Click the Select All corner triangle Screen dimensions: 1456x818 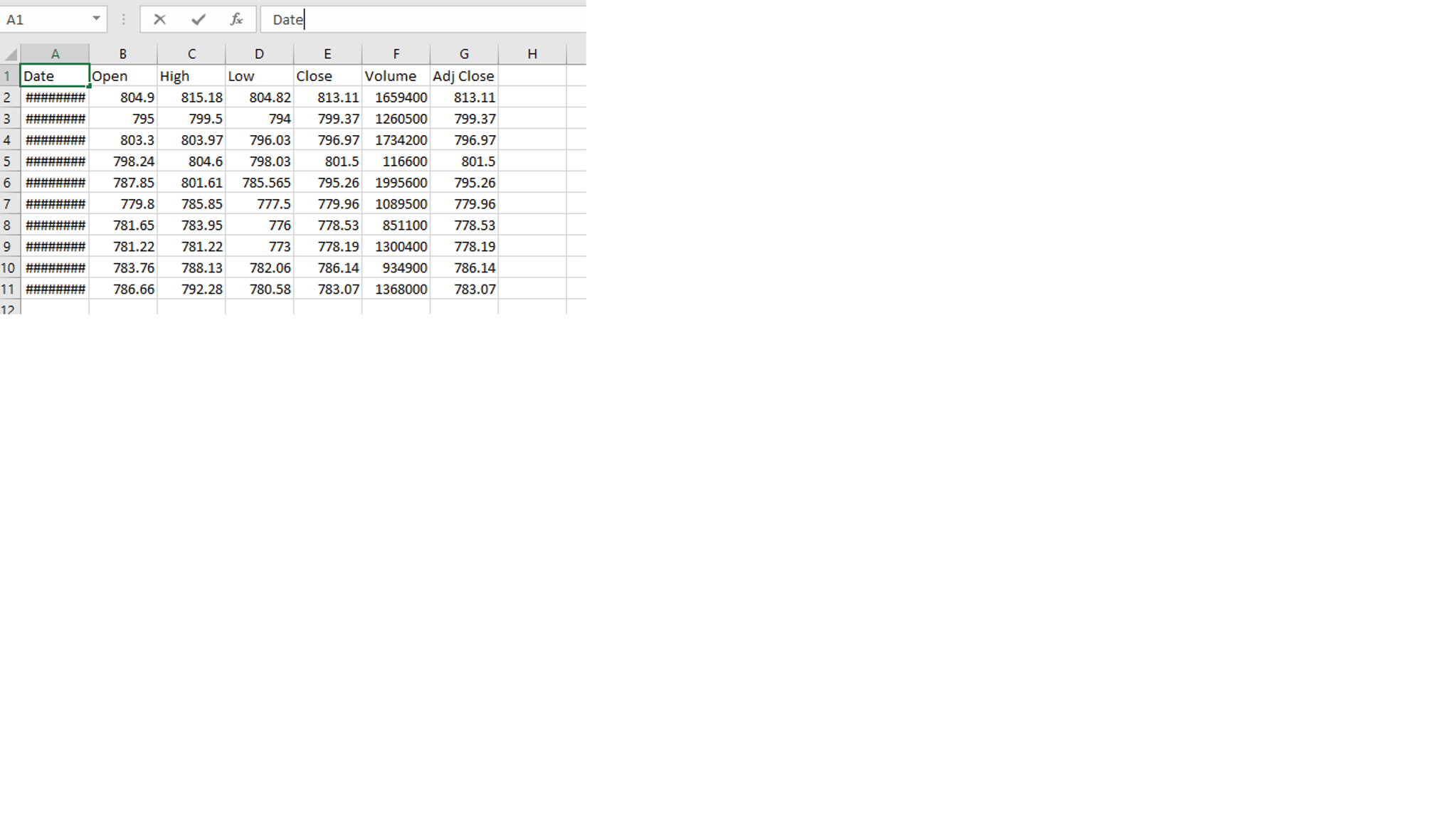10,54
